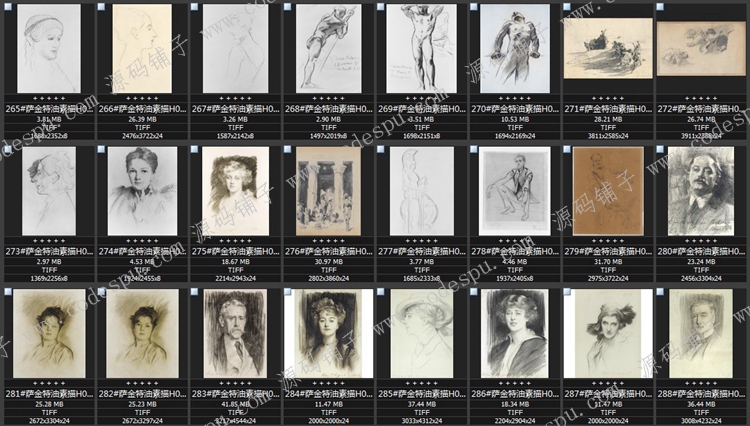Click the file size '37.44 MB'
This screenshot has width=750, height=426.
pyautogui.click(x=421, y=404)
